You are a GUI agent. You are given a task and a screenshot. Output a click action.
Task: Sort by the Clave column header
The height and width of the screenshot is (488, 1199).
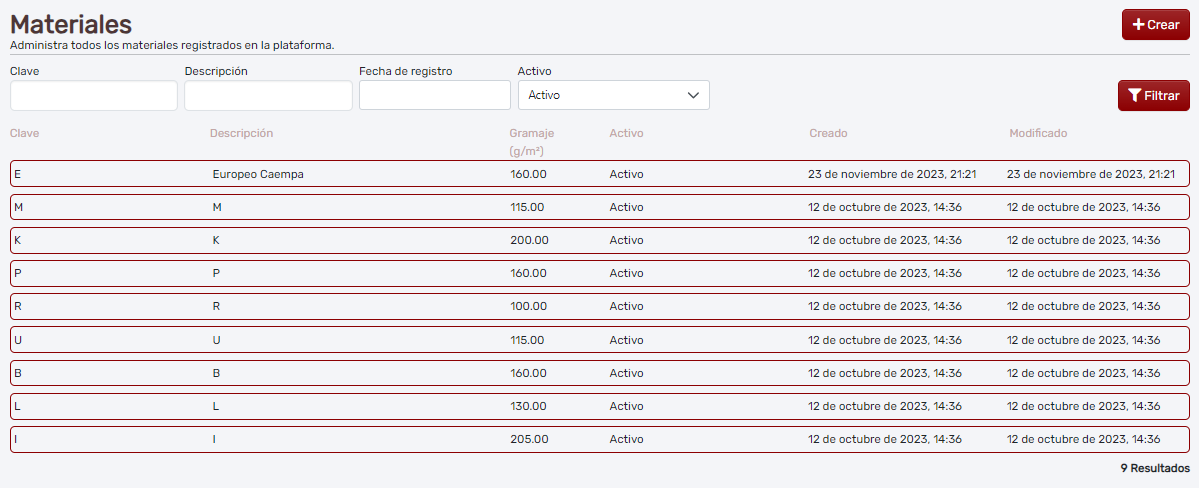pos(25,133)
